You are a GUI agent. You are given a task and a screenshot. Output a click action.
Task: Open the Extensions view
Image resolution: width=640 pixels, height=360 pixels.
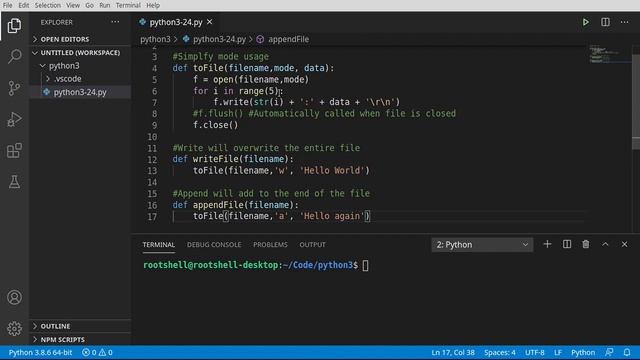14,150
